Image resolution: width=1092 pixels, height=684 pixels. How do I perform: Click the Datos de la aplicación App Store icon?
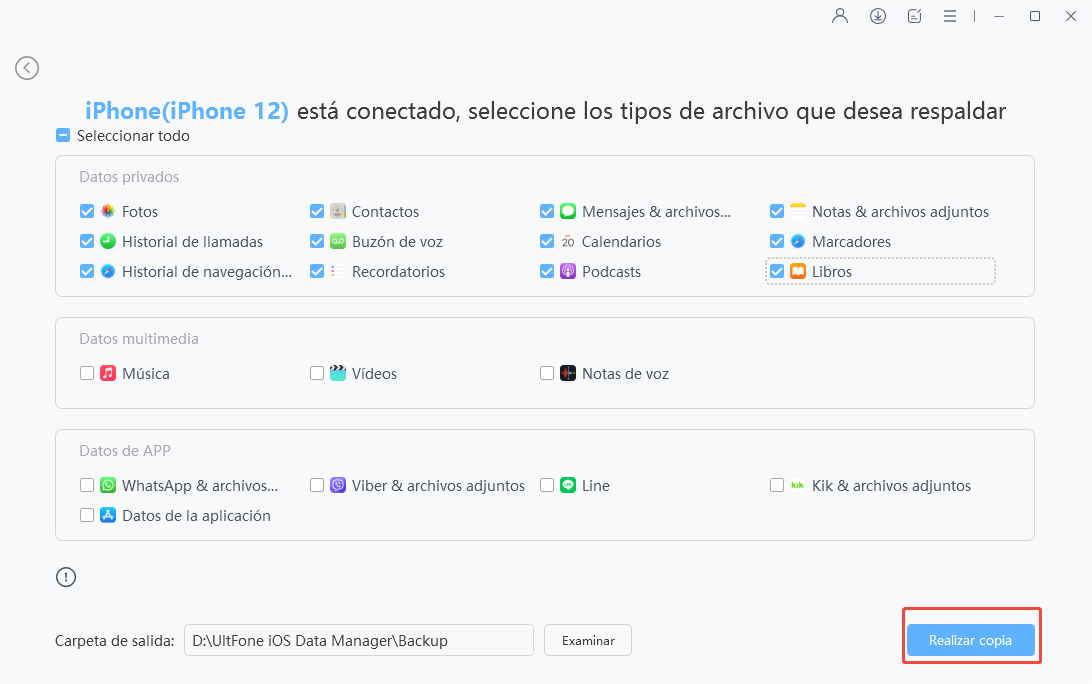click(108, 515)
